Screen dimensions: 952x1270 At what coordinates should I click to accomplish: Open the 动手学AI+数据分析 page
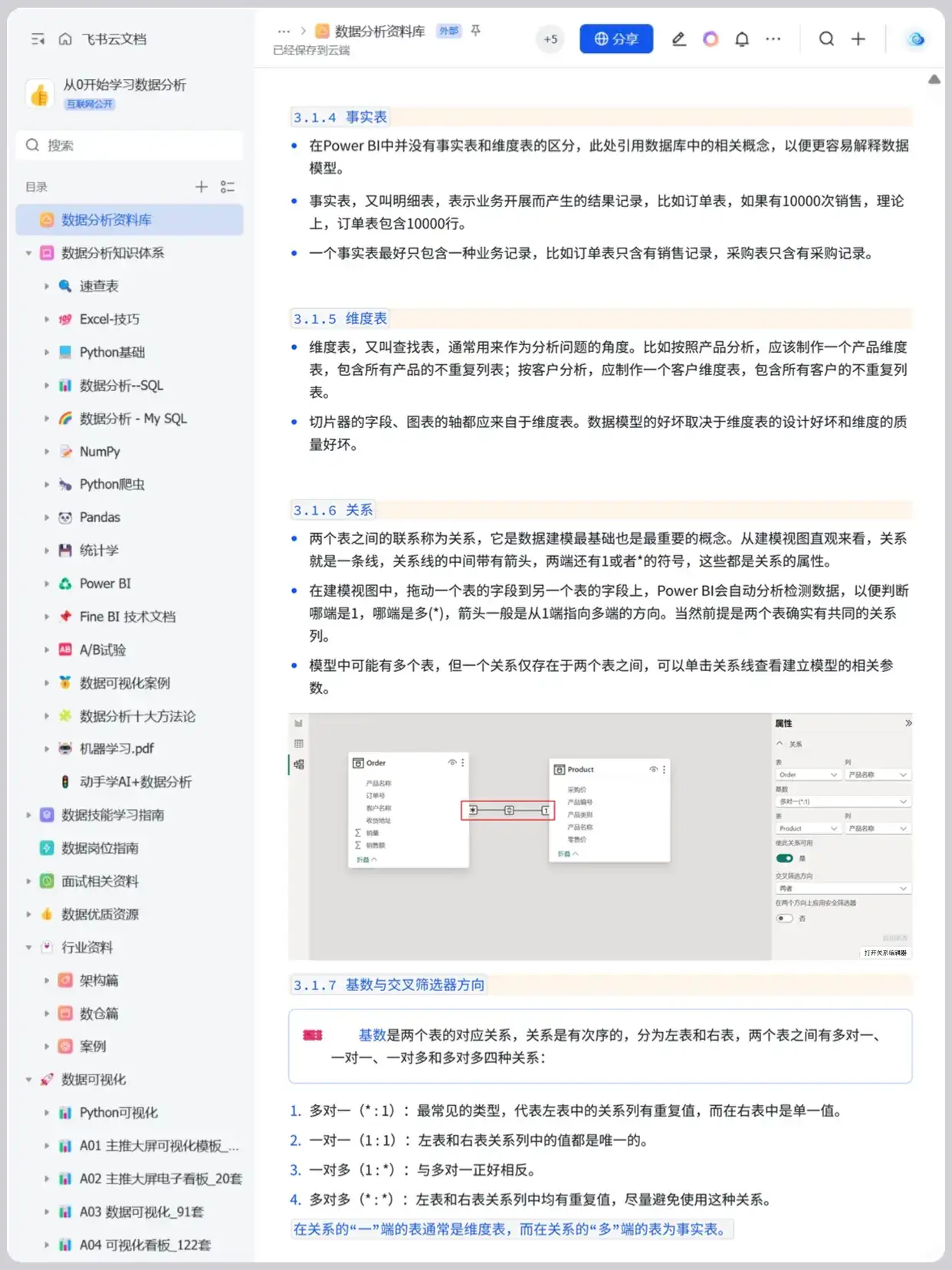[x=136, y=781]
